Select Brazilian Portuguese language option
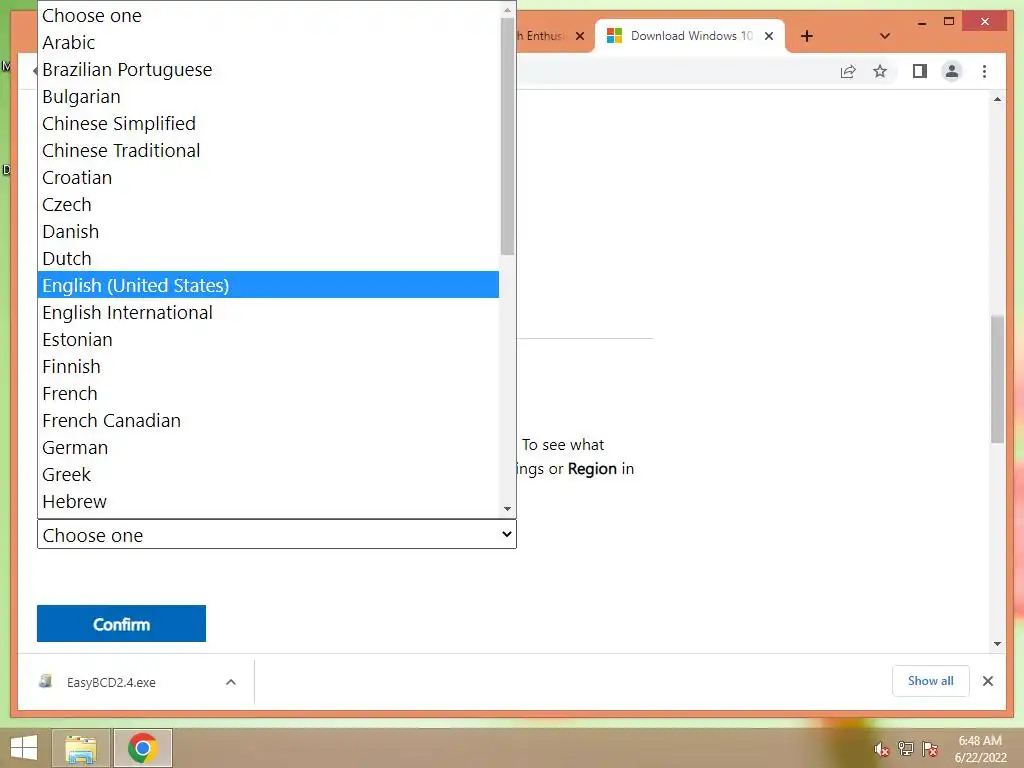 (x=268, y=69)
